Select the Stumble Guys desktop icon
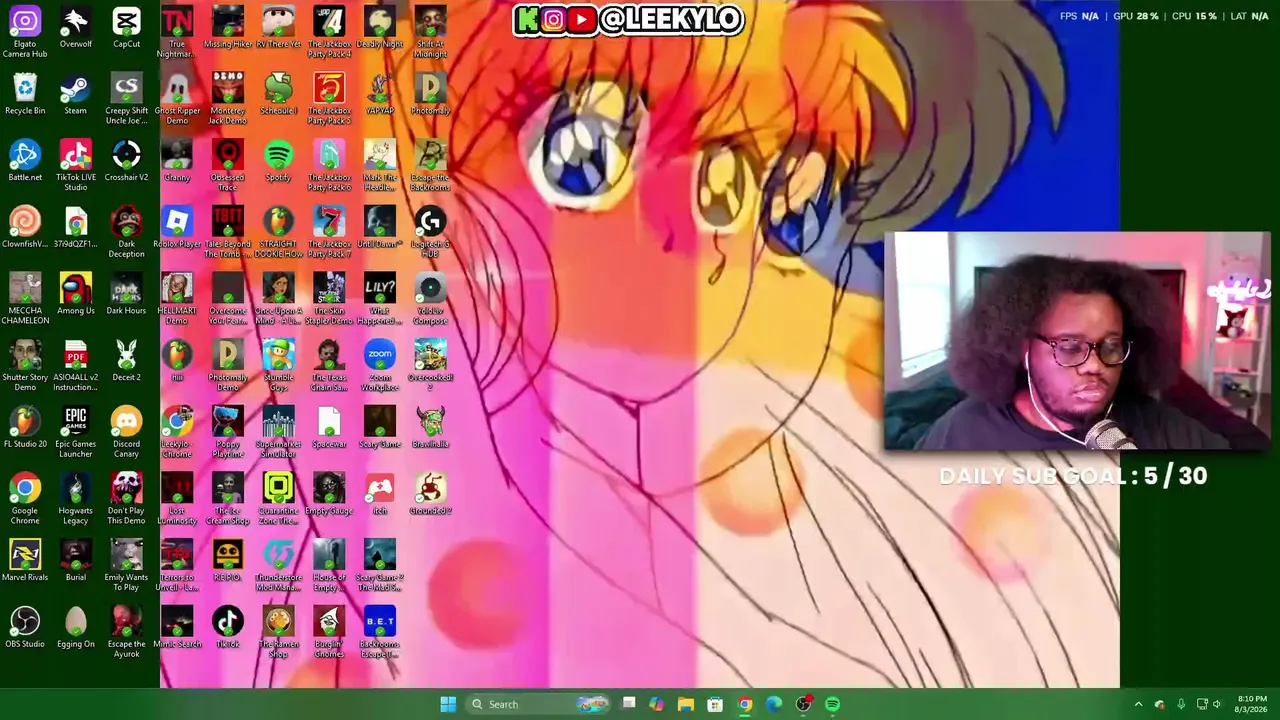 click(278, 366)
